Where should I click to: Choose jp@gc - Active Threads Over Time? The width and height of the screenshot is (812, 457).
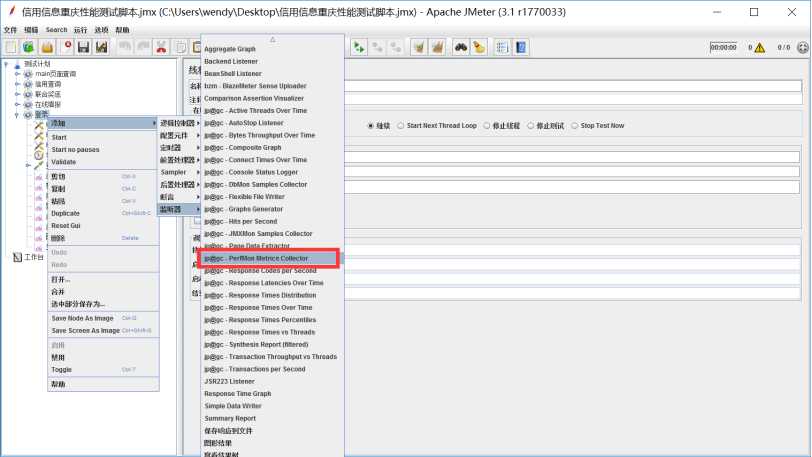point(272,111)
